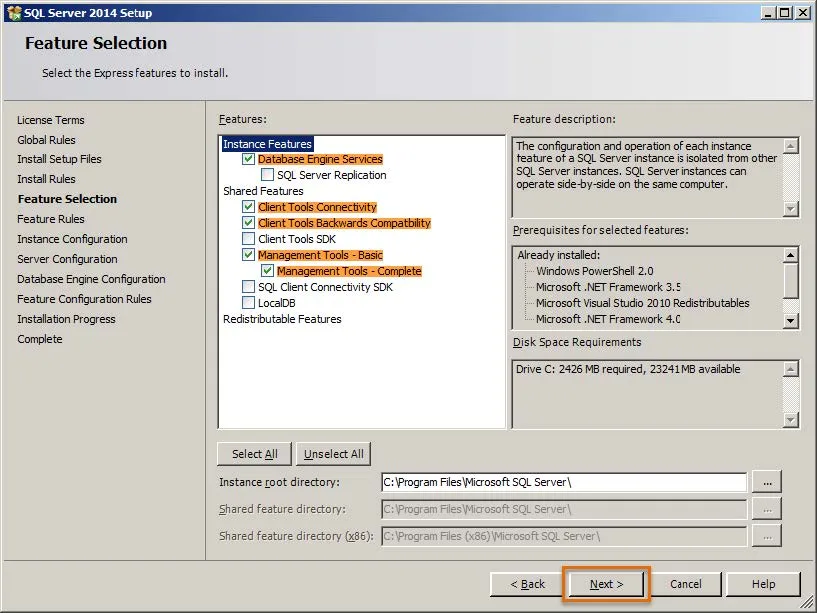Go Back to the previous step

point(527,584)
